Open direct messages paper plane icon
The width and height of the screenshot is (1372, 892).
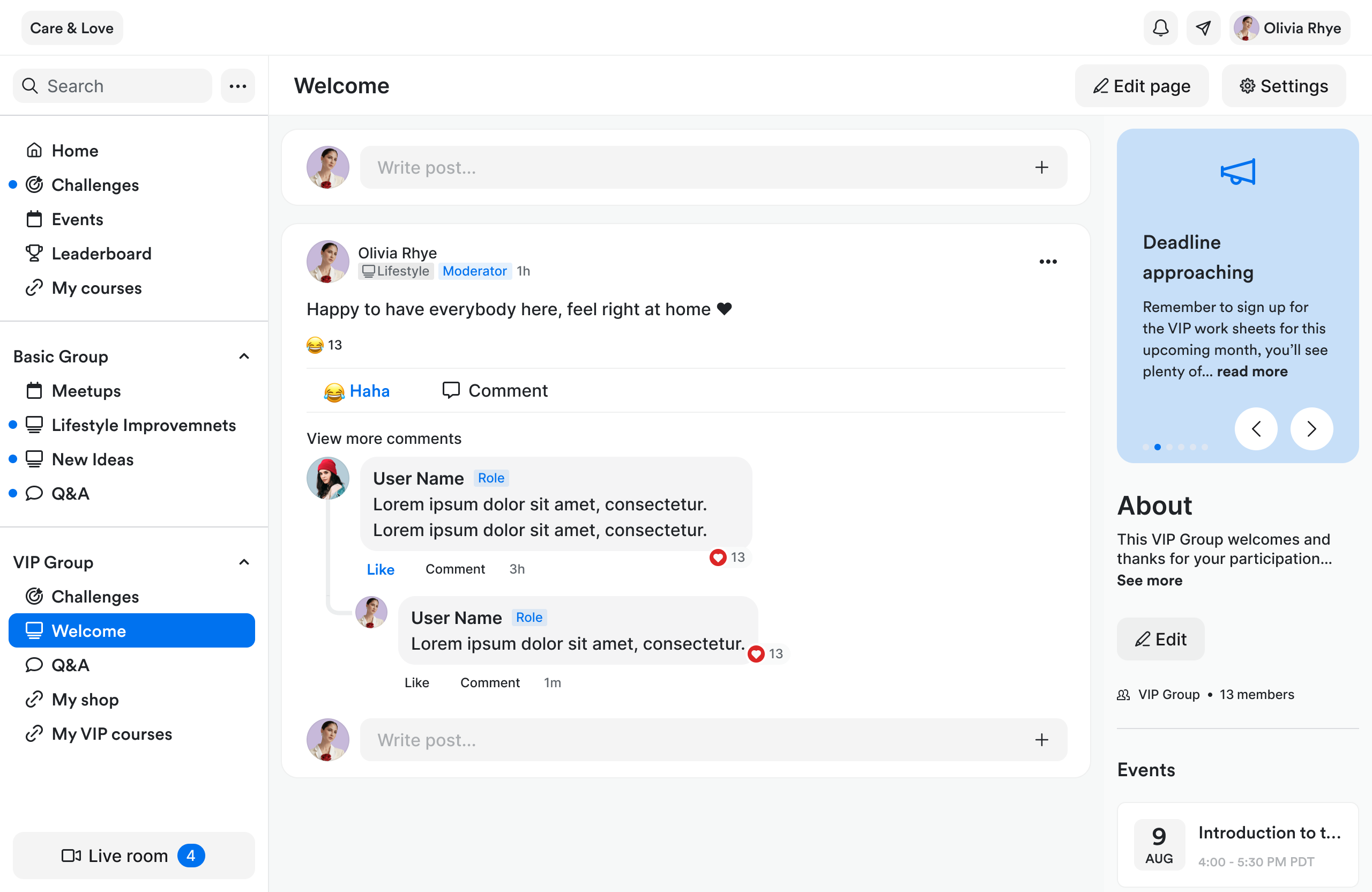1203,28
